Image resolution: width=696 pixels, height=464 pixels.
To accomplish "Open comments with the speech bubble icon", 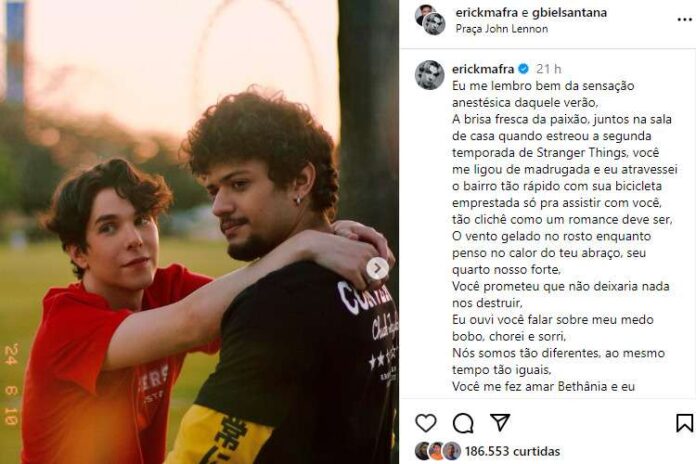I will 463,423.
